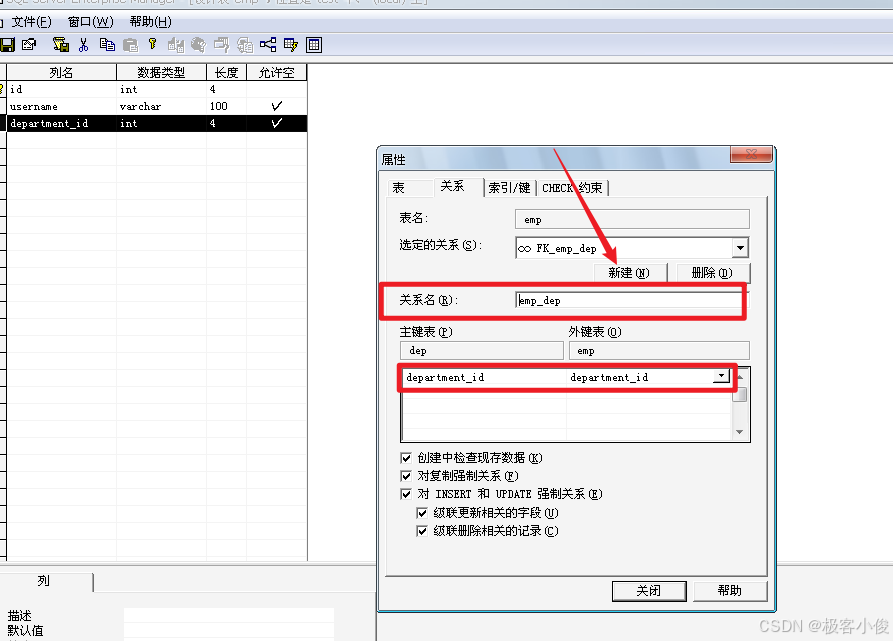Toggle 对复制强制关系 checkbox
The width and height of the screenshot is (893, 641).
[x=406, y=476]
